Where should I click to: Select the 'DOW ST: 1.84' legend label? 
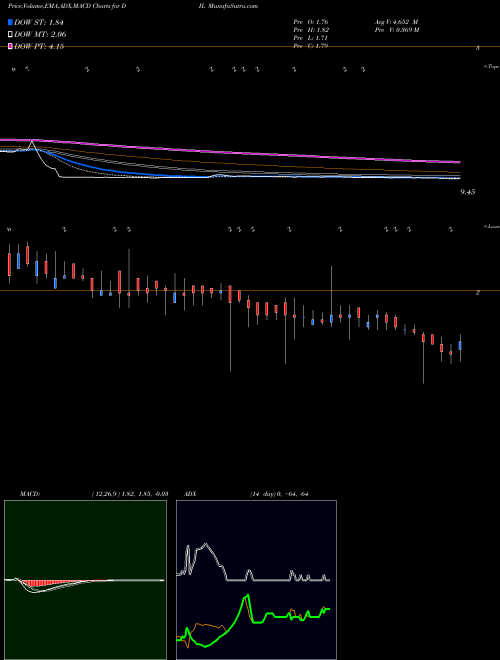(x=39, y=22)
